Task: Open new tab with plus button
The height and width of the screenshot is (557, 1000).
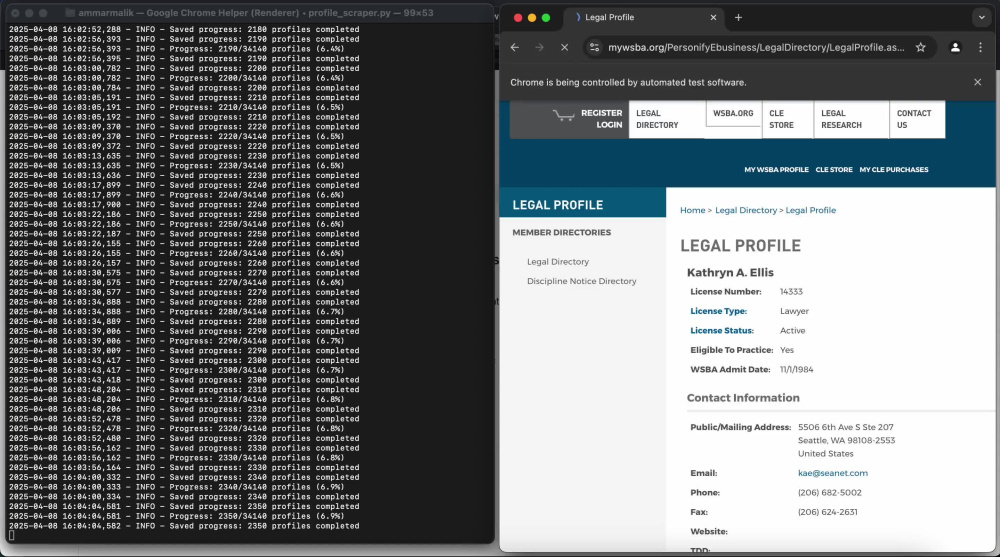Action: point(738,18)
